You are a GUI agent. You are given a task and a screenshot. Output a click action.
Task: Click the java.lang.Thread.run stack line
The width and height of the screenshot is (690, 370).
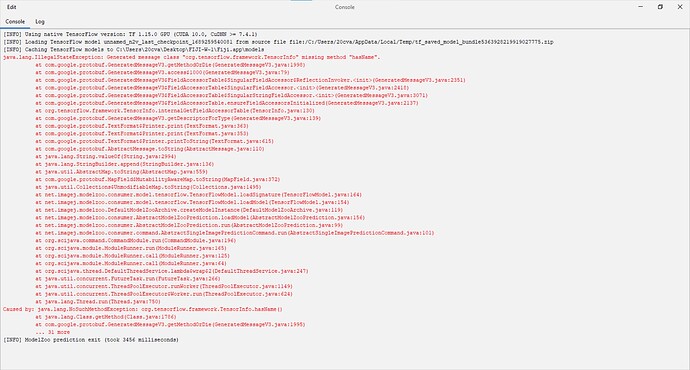[x=98, y=302]
